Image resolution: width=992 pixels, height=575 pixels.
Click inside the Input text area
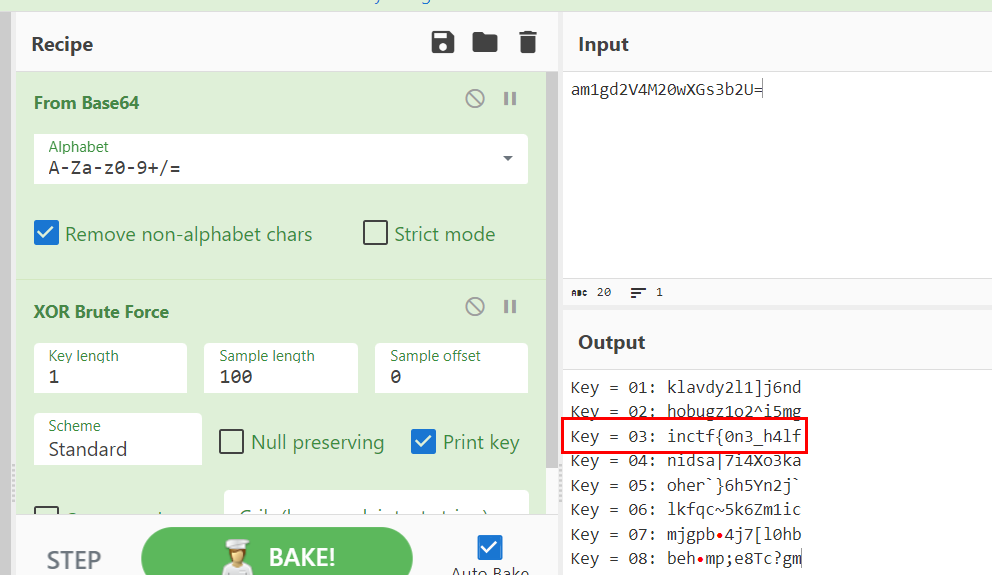coord(777,175)
